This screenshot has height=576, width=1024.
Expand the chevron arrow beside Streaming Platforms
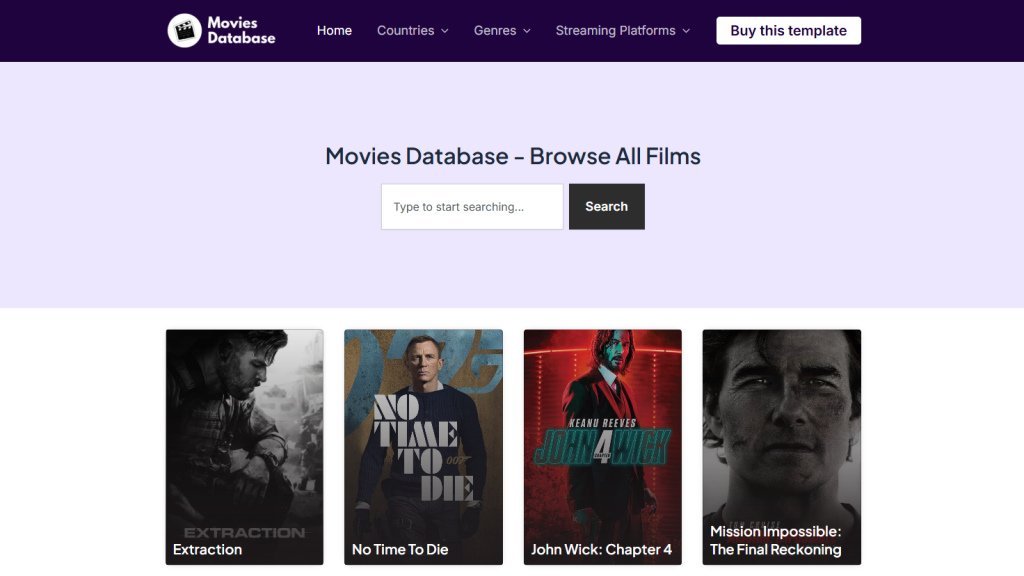[x=686, y=32]
